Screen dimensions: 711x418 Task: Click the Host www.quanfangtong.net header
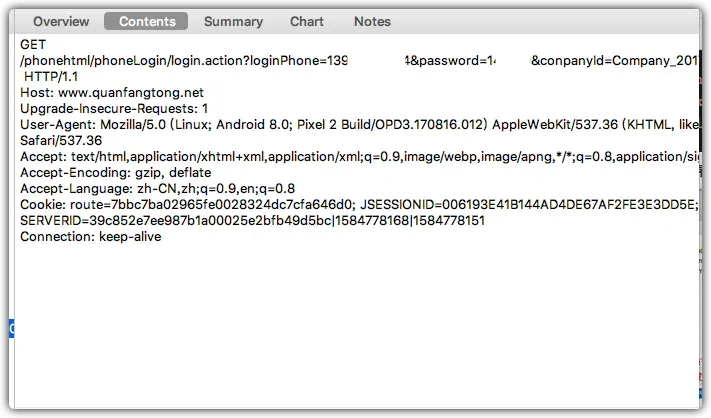pos(112,93)
